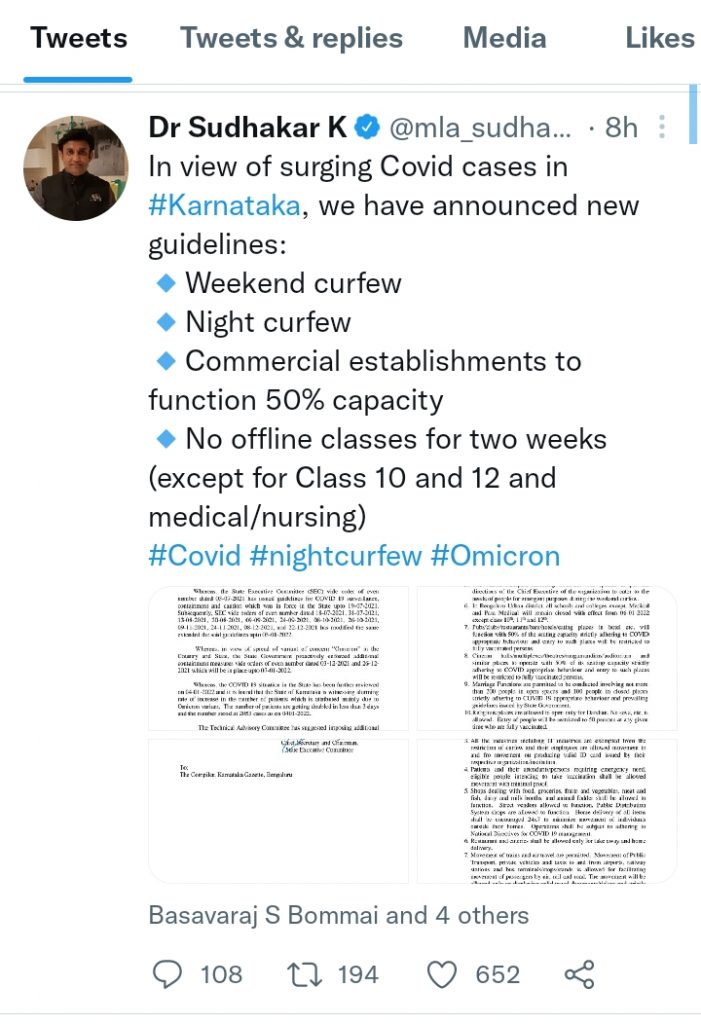701x1024 pixels.
Task: Switch to the Tweets tab
Action: point(78,39)
